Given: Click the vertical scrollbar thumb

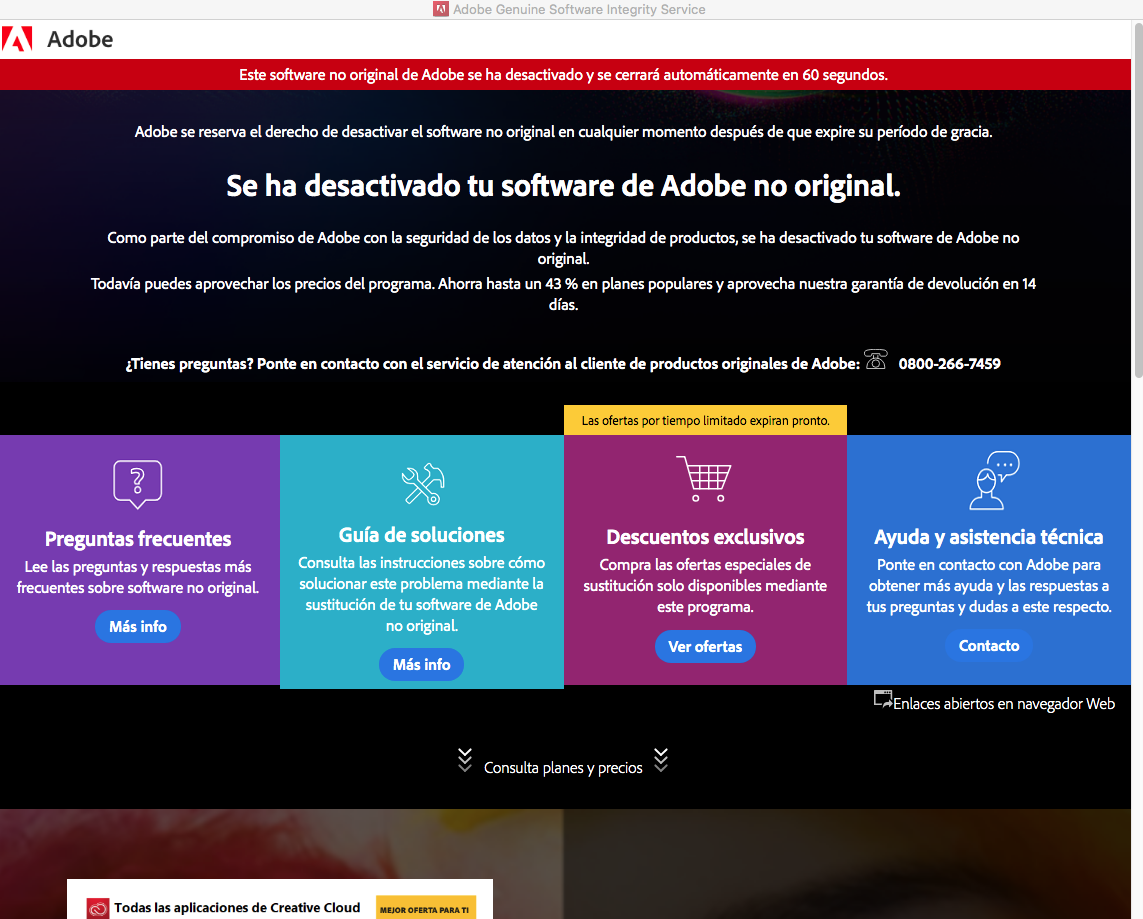Looking at the screenshot, I should (x=1138, y=200).
